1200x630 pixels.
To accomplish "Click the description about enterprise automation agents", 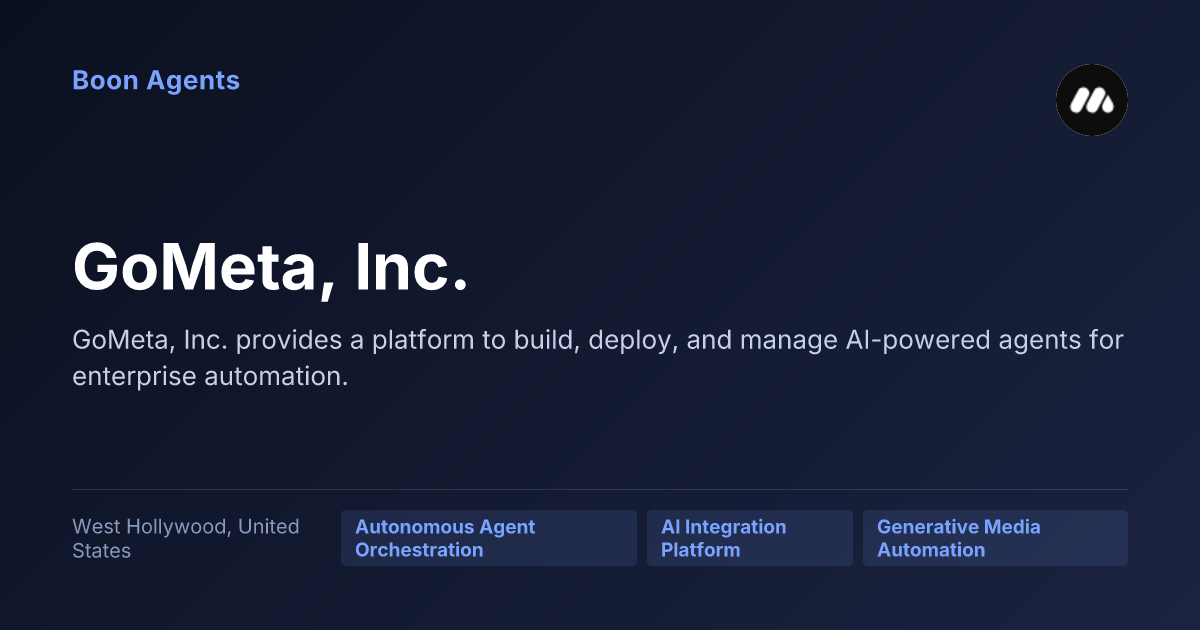I will (x=598, y=358).
